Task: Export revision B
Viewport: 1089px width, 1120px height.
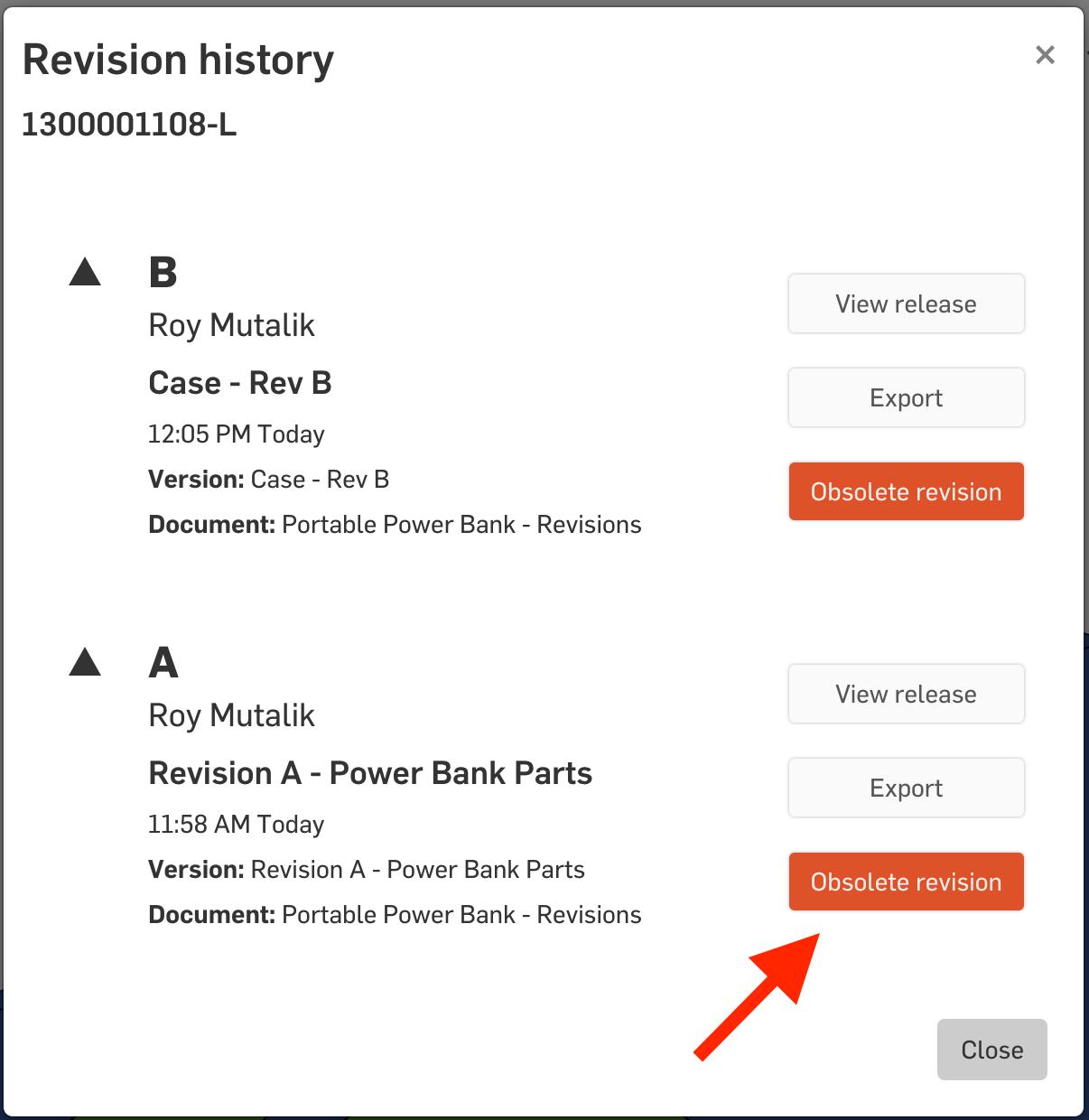Action: coord(906,397)
